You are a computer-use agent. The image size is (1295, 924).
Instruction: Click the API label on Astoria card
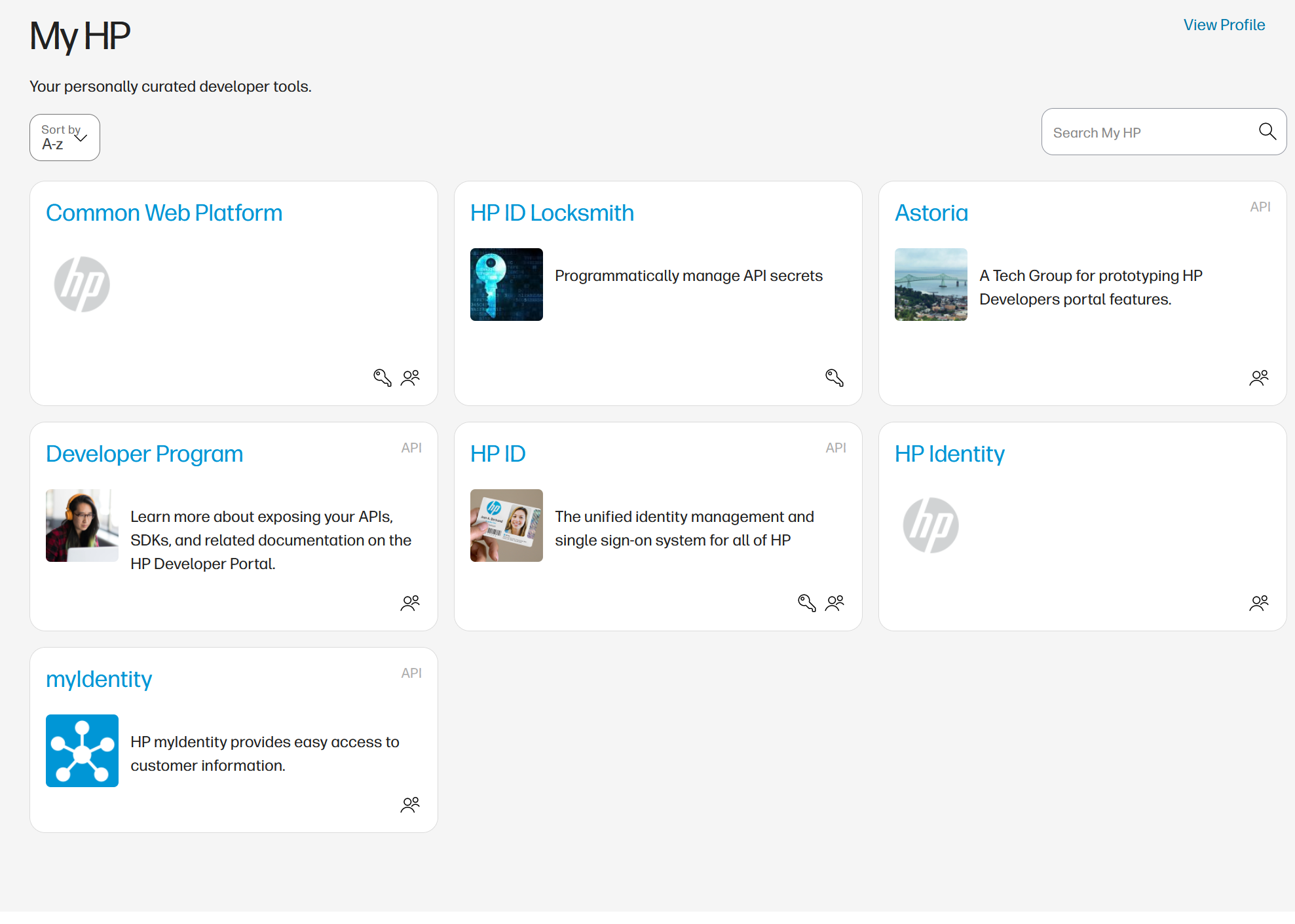[x=1260, y=207]
